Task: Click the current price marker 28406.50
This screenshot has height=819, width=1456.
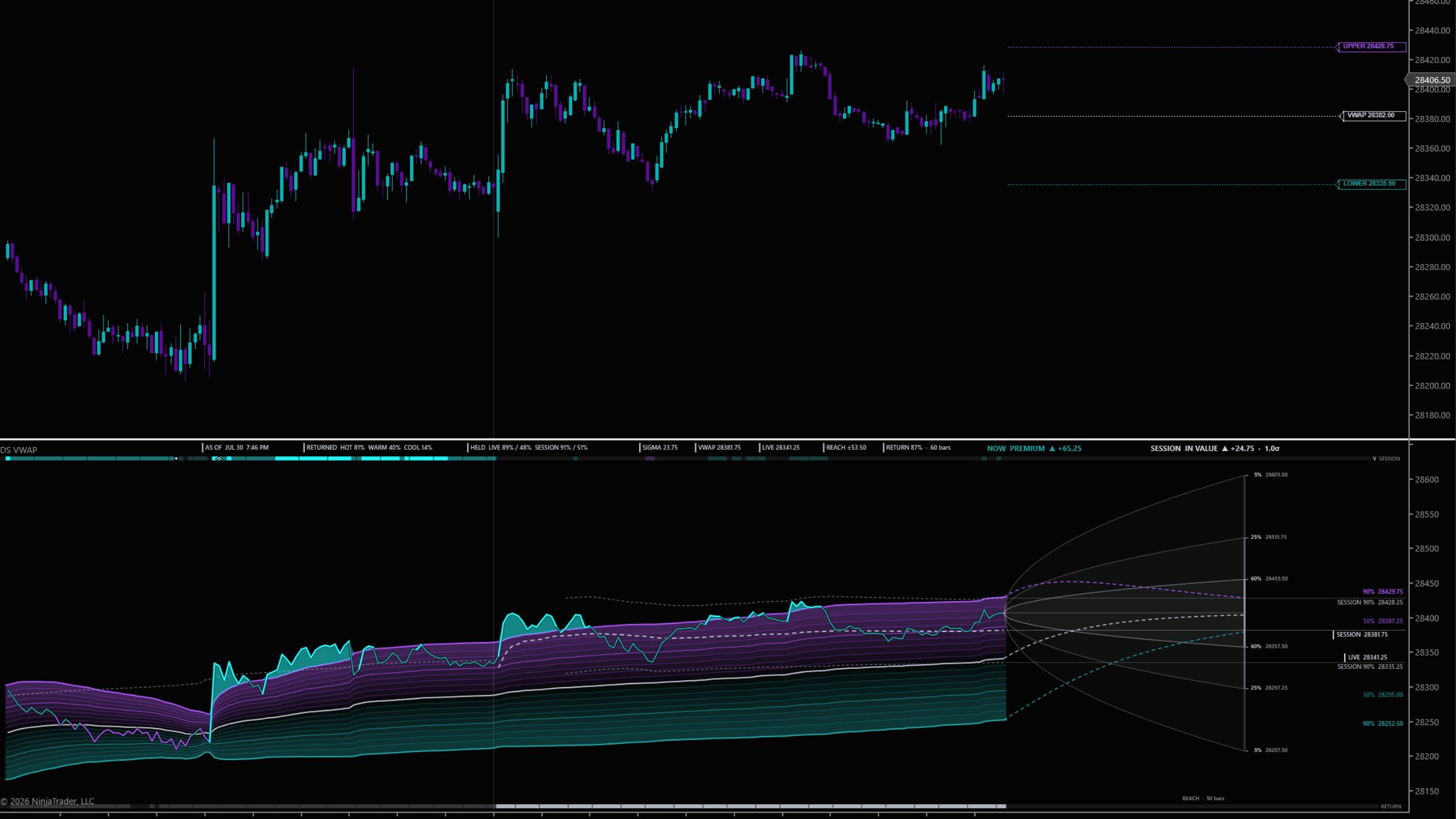Action: tap(1431, 80)
